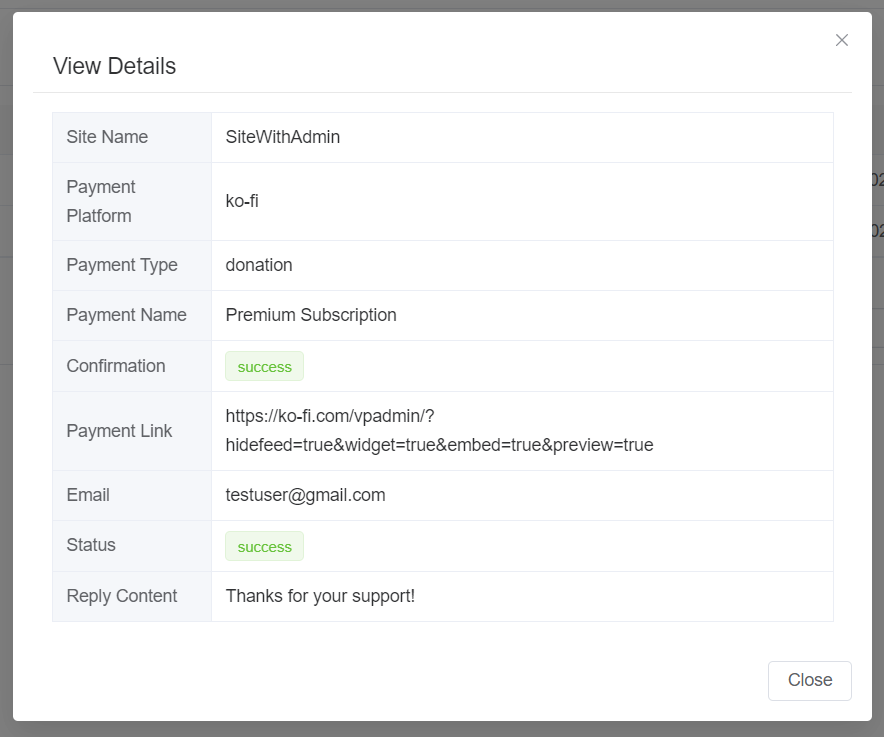Viewport: 884px width, 737px height.
Task: Click the Payment Type row label
Action: point(122,264)
